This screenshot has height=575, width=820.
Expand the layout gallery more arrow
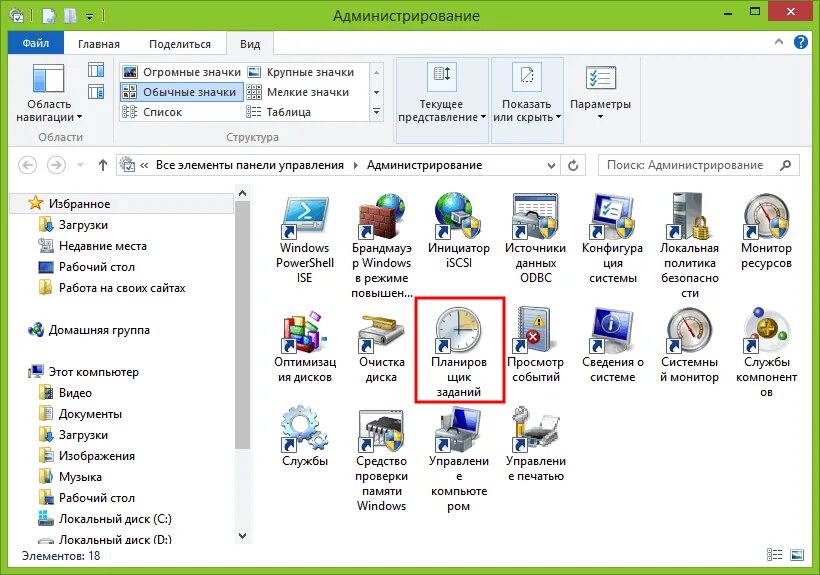point(377,112)
